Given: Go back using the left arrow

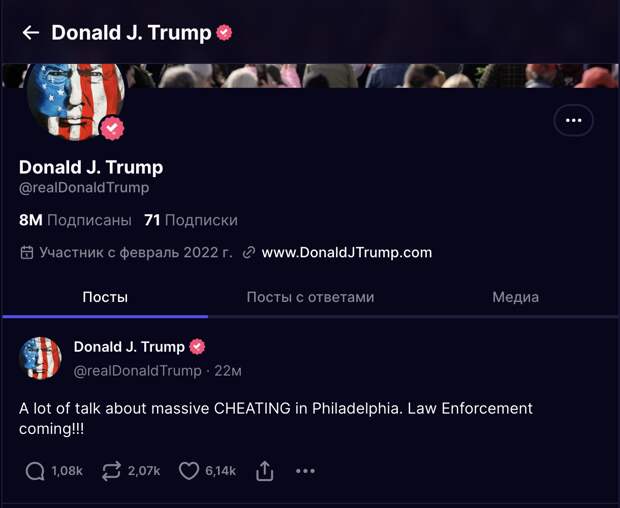Looking at the screenshot, I should click(30, 32).
